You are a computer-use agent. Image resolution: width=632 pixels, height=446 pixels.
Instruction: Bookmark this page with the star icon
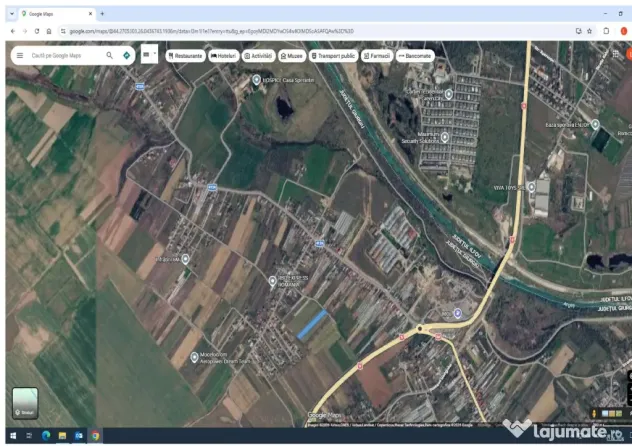(x=589, y=31)
